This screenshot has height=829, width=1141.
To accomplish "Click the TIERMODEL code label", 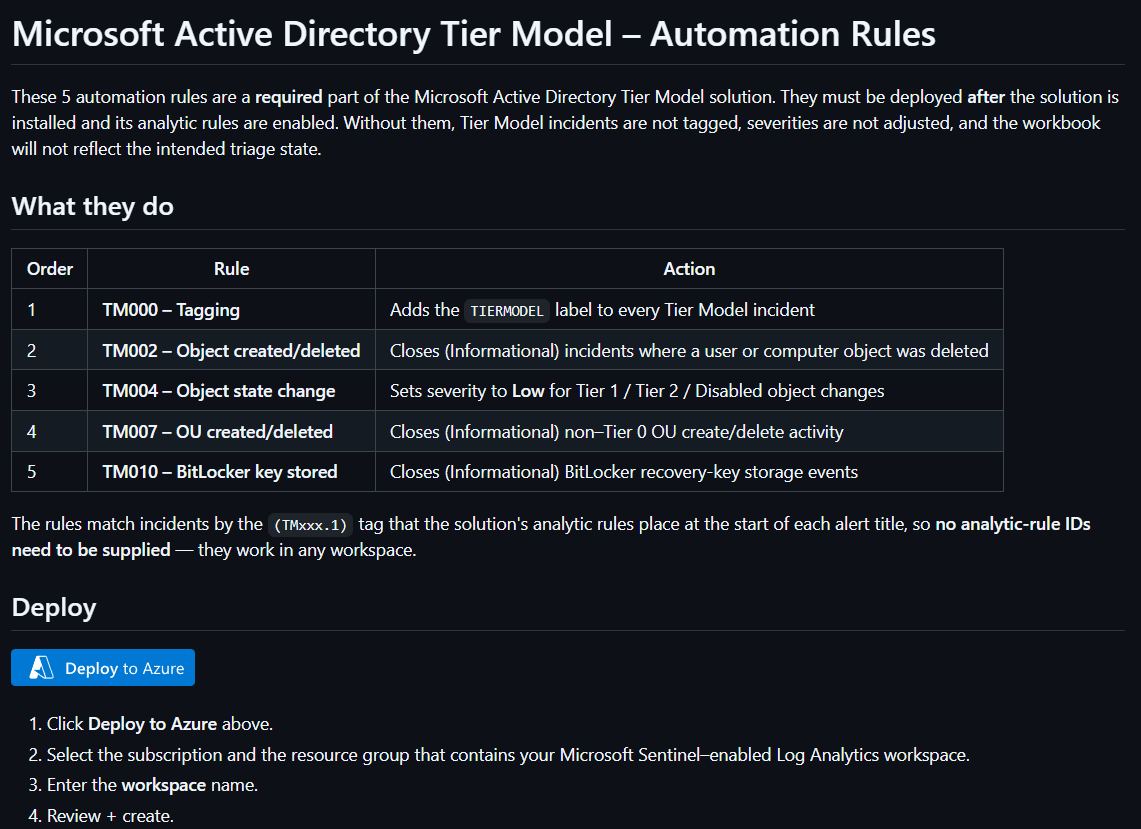I will (506, 311).
